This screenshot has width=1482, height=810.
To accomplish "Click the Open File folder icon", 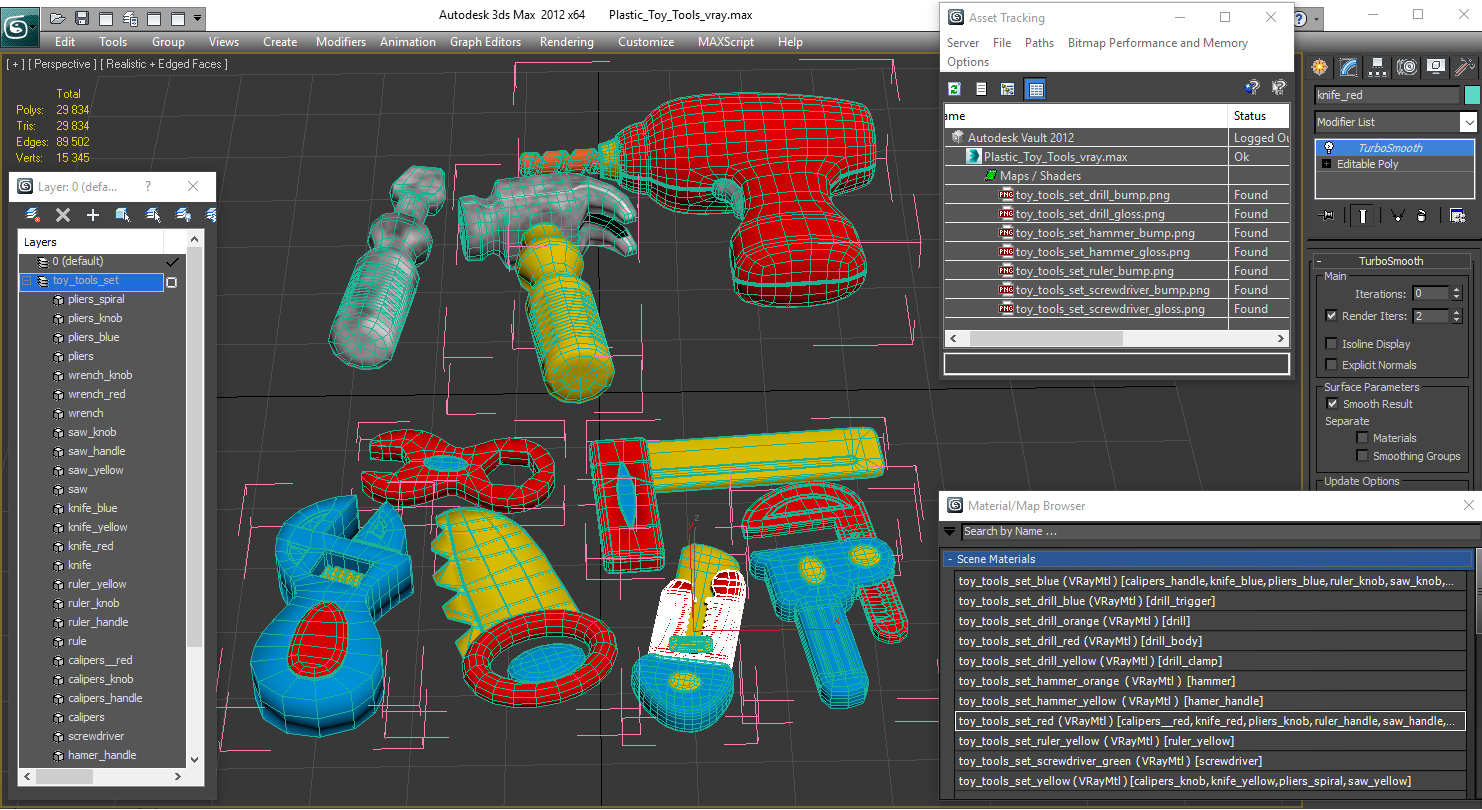I will pyautogui.click(x=58, y=18).
